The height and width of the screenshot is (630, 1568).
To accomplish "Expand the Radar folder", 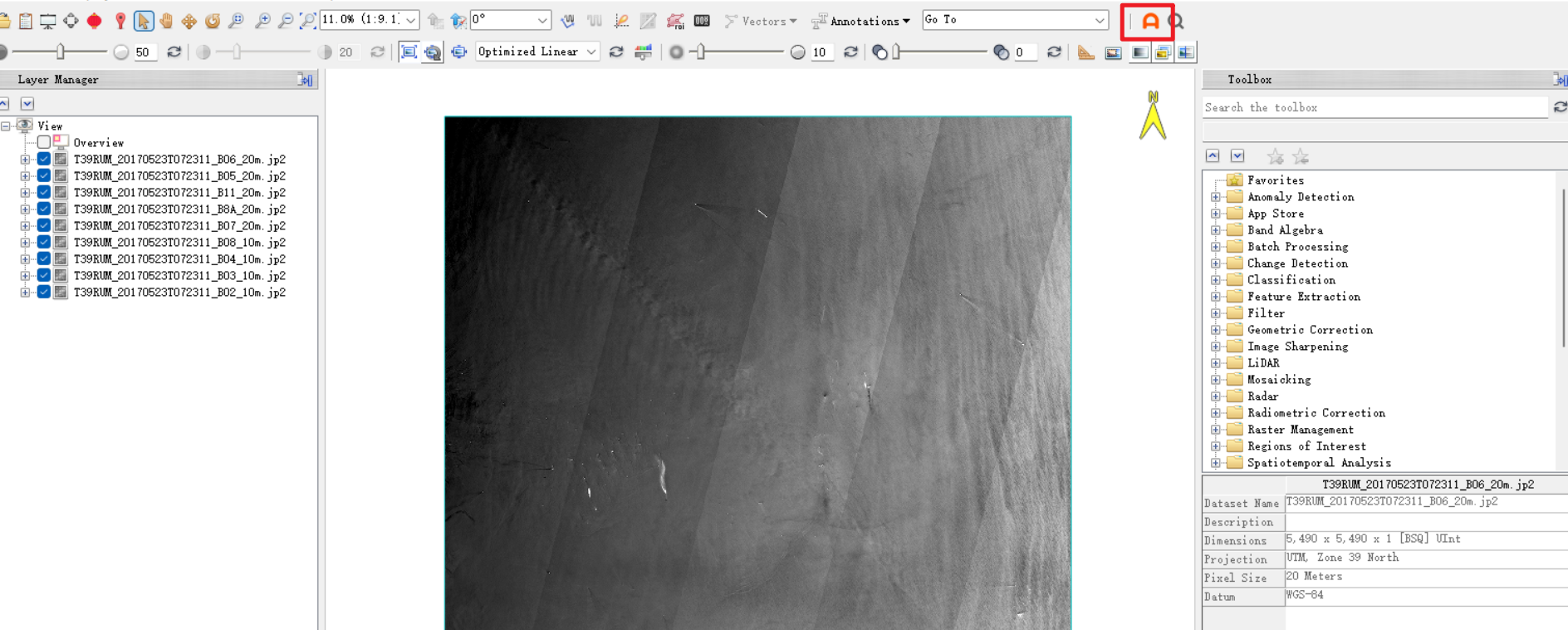I will click(x=1216, y=396).
